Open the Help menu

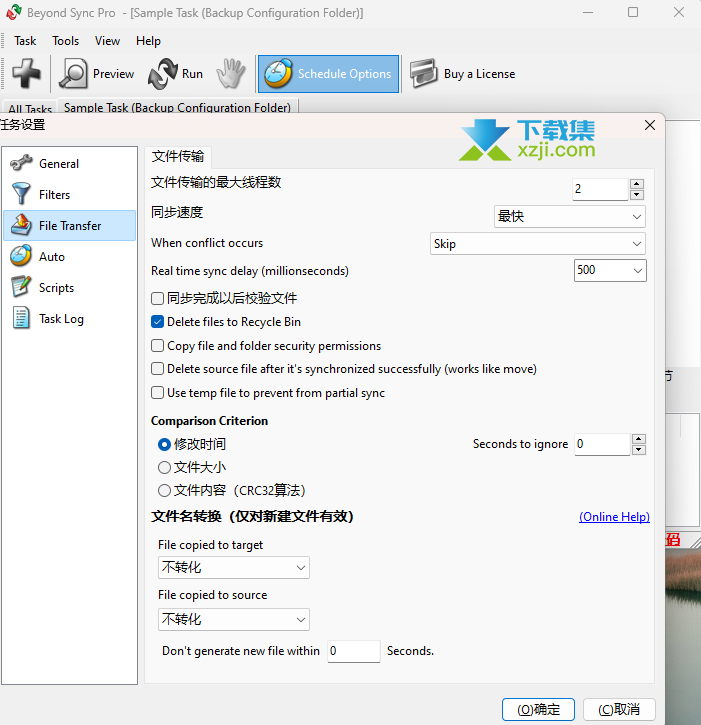[148, 41]
